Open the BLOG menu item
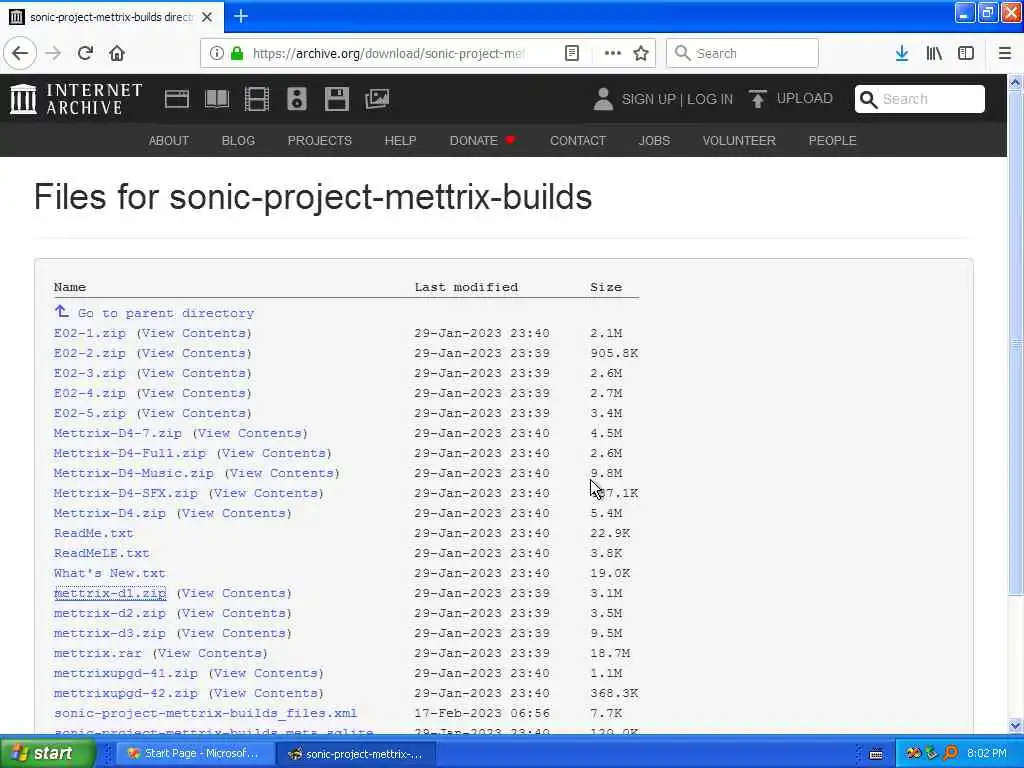The image size is (1024, 768). [x=238, y=140]
